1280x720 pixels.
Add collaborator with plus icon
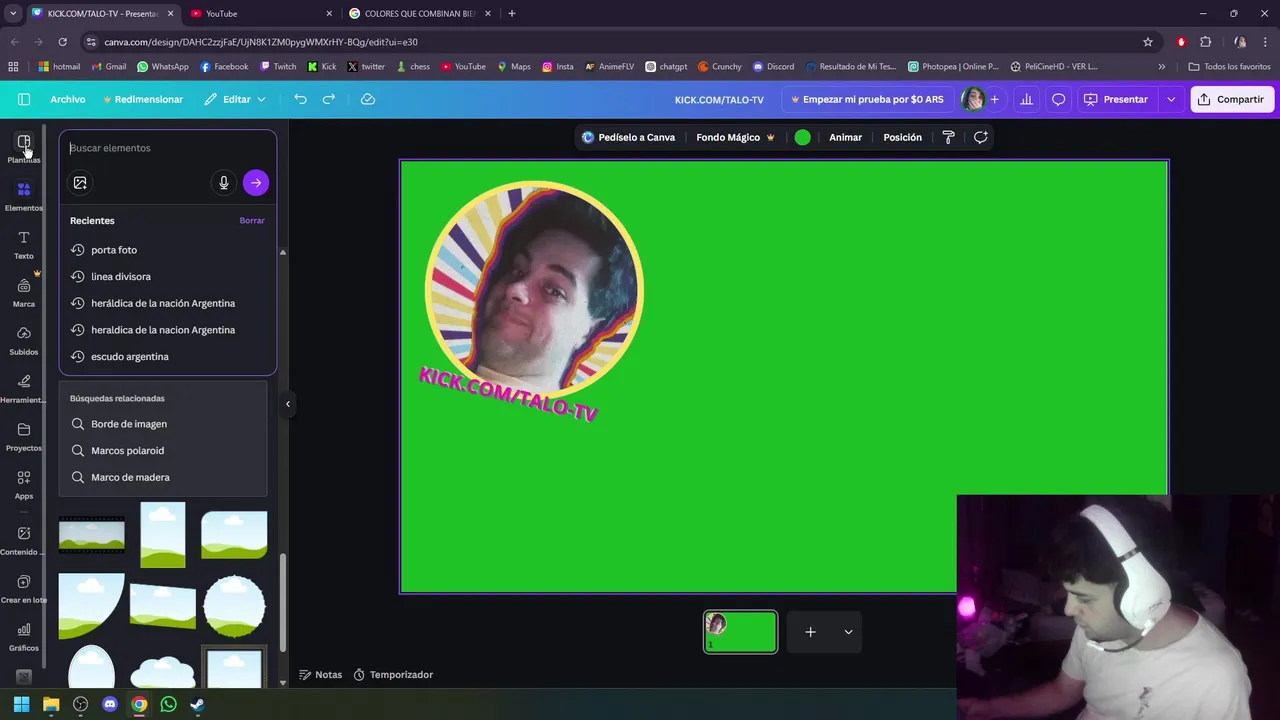[994, 99]
